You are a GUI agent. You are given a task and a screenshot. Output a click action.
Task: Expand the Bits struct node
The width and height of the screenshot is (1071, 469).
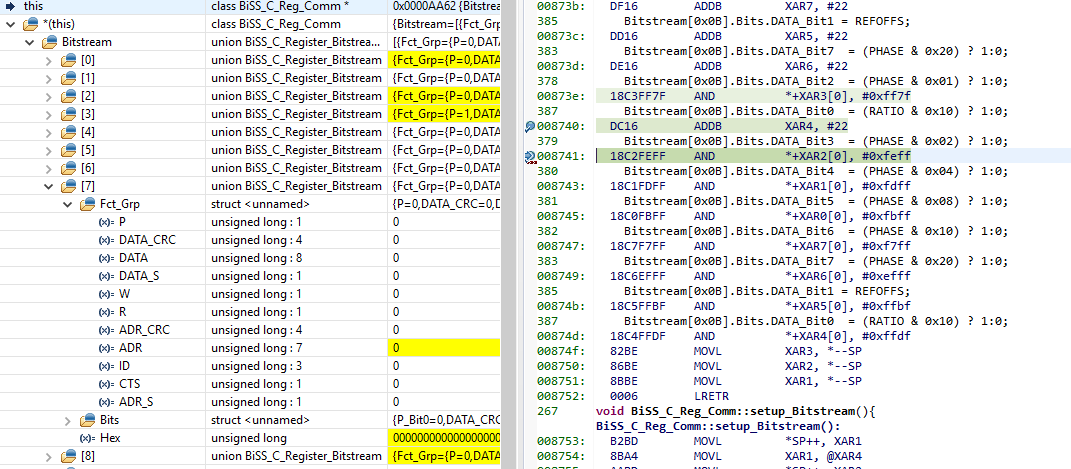click(68, 420)
